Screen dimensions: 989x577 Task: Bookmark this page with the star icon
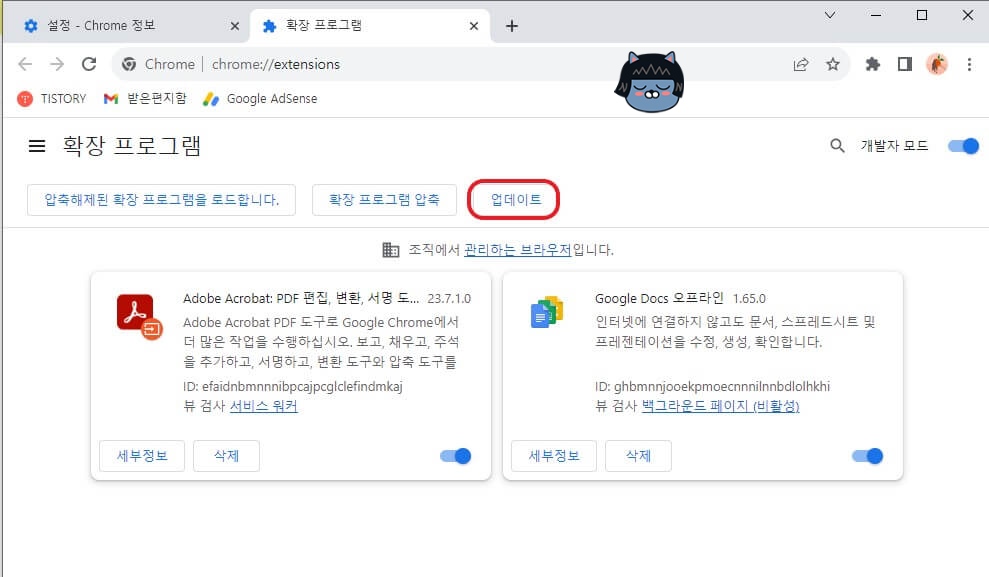point(834,63)
